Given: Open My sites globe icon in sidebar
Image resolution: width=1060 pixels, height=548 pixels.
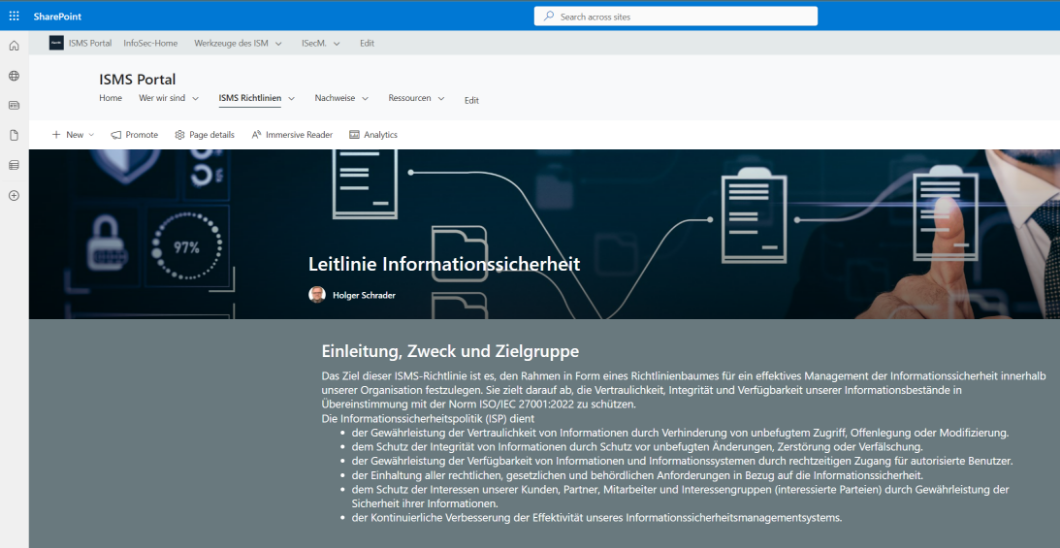Looking at the screenshot, I should (x=14, y=76).
